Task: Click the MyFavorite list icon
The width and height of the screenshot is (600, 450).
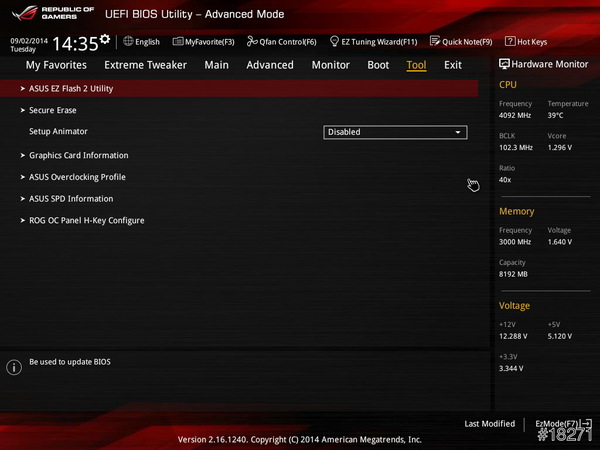Action: click(178, 41)
